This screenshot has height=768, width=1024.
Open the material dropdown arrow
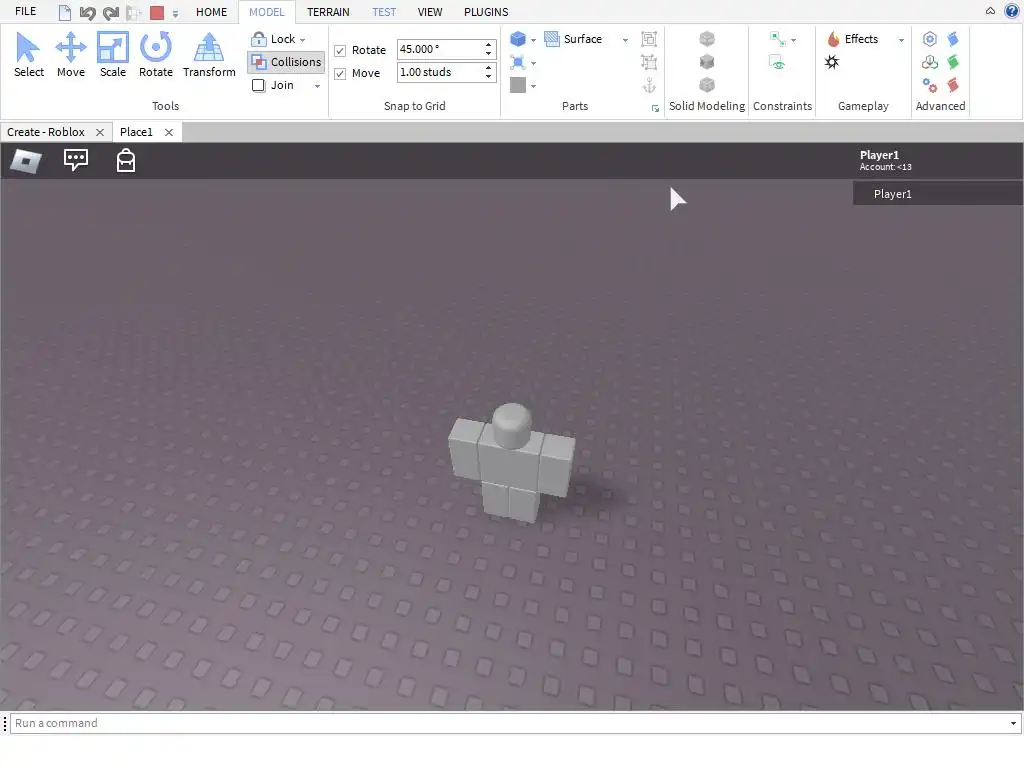coord(534,63)
